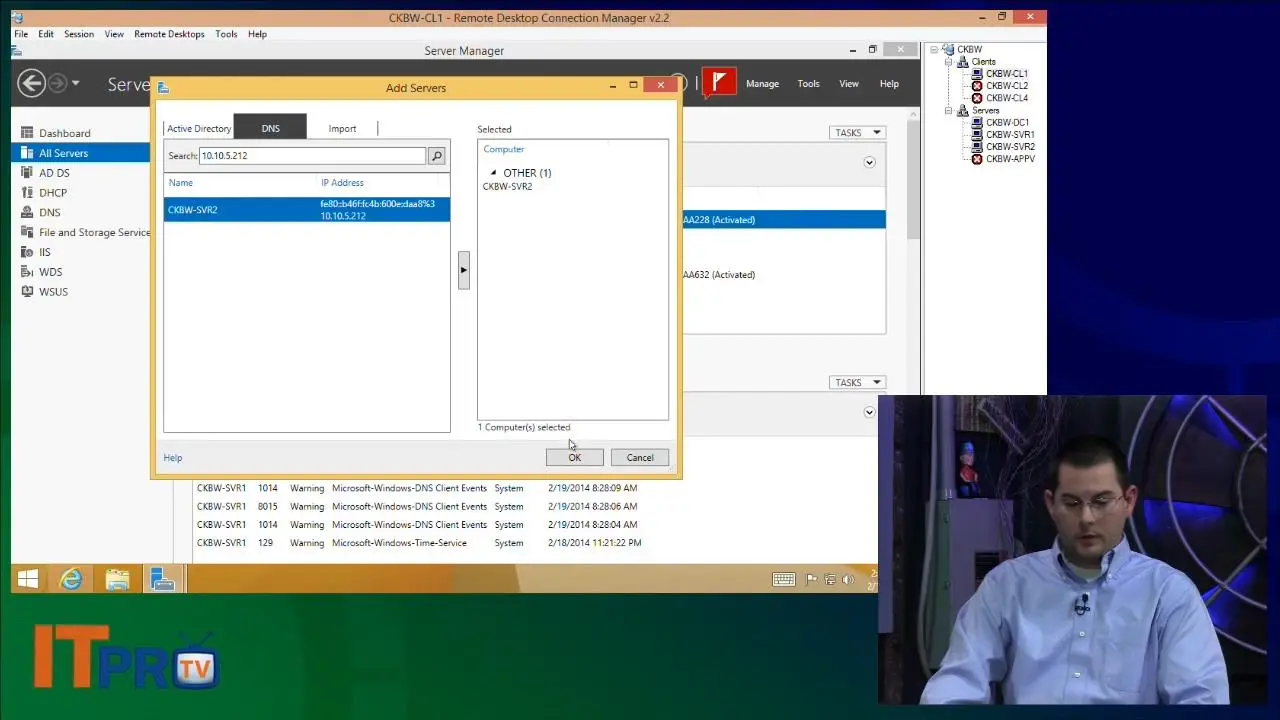
Task: Select CKBW-SVR2 in the Selected list
Action: [507, 187]
